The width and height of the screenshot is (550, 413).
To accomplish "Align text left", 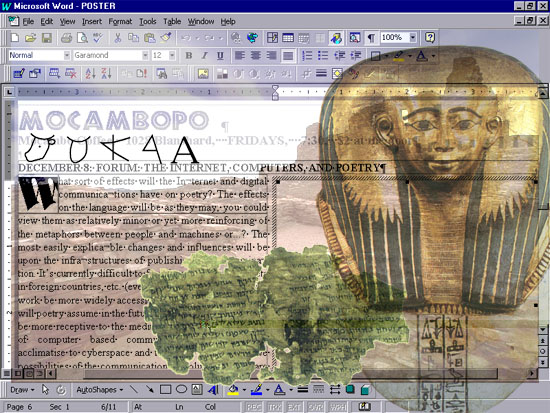I will [240, 55].
